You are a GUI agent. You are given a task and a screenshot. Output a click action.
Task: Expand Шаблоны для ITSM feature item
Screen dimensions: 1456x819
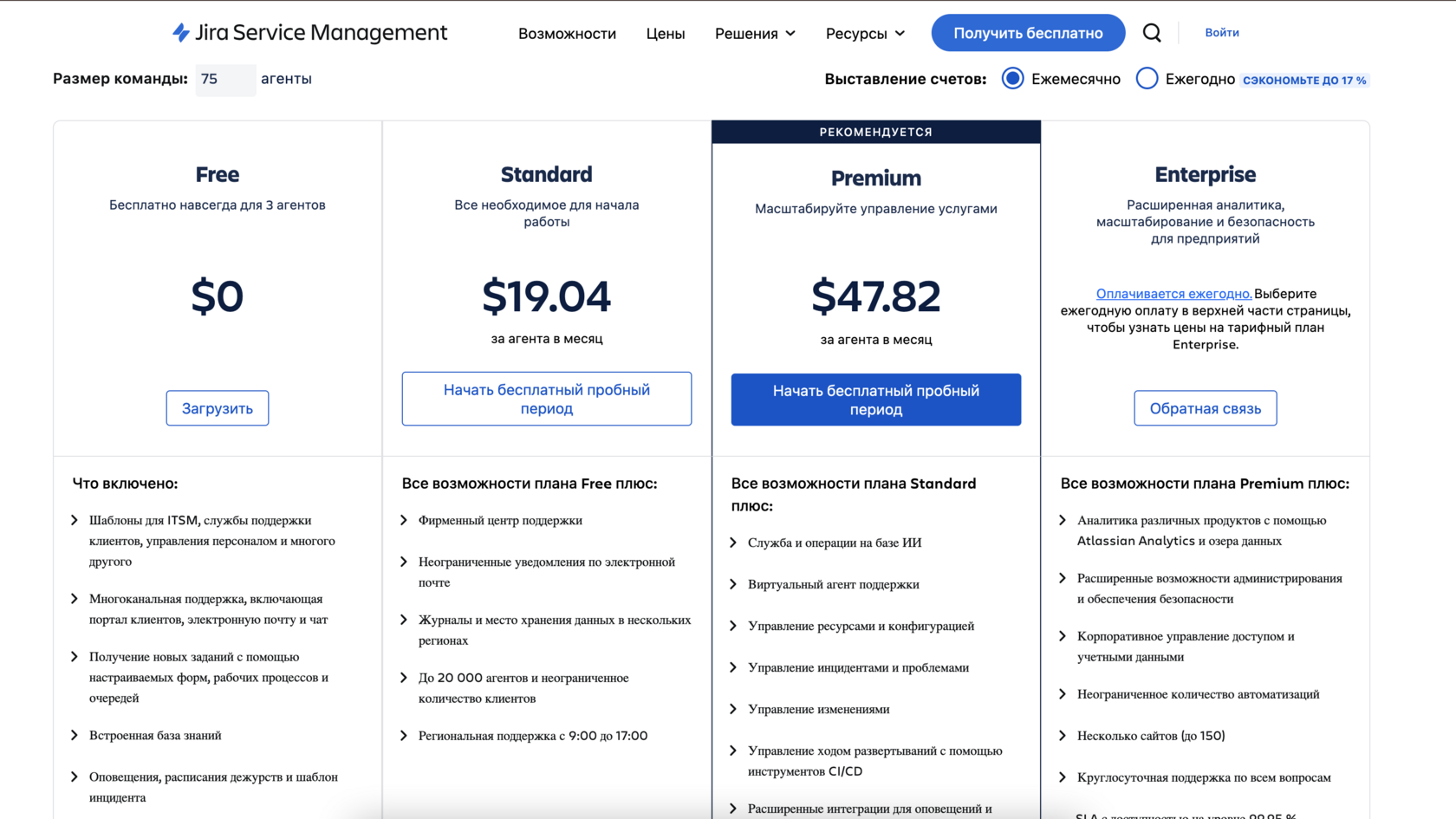(x=204, y=541)
